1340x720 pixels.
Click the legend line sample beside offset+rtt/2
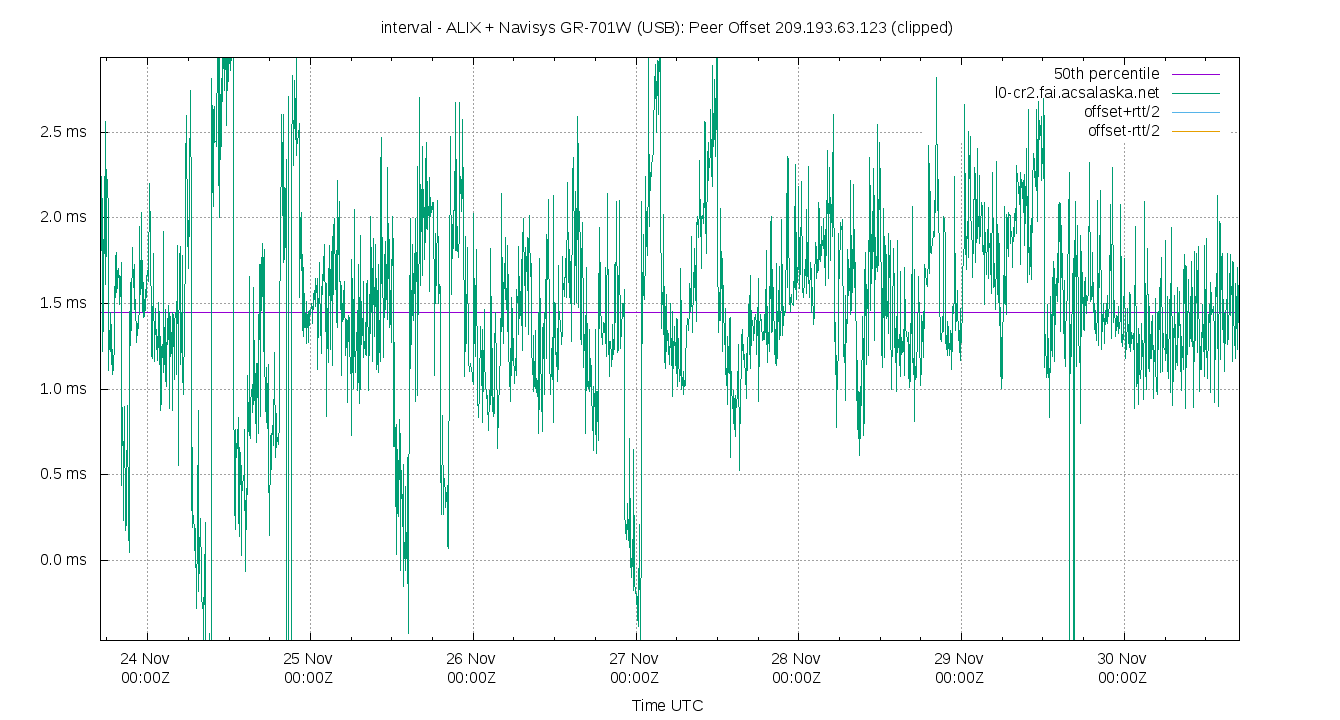(1195, 112)
